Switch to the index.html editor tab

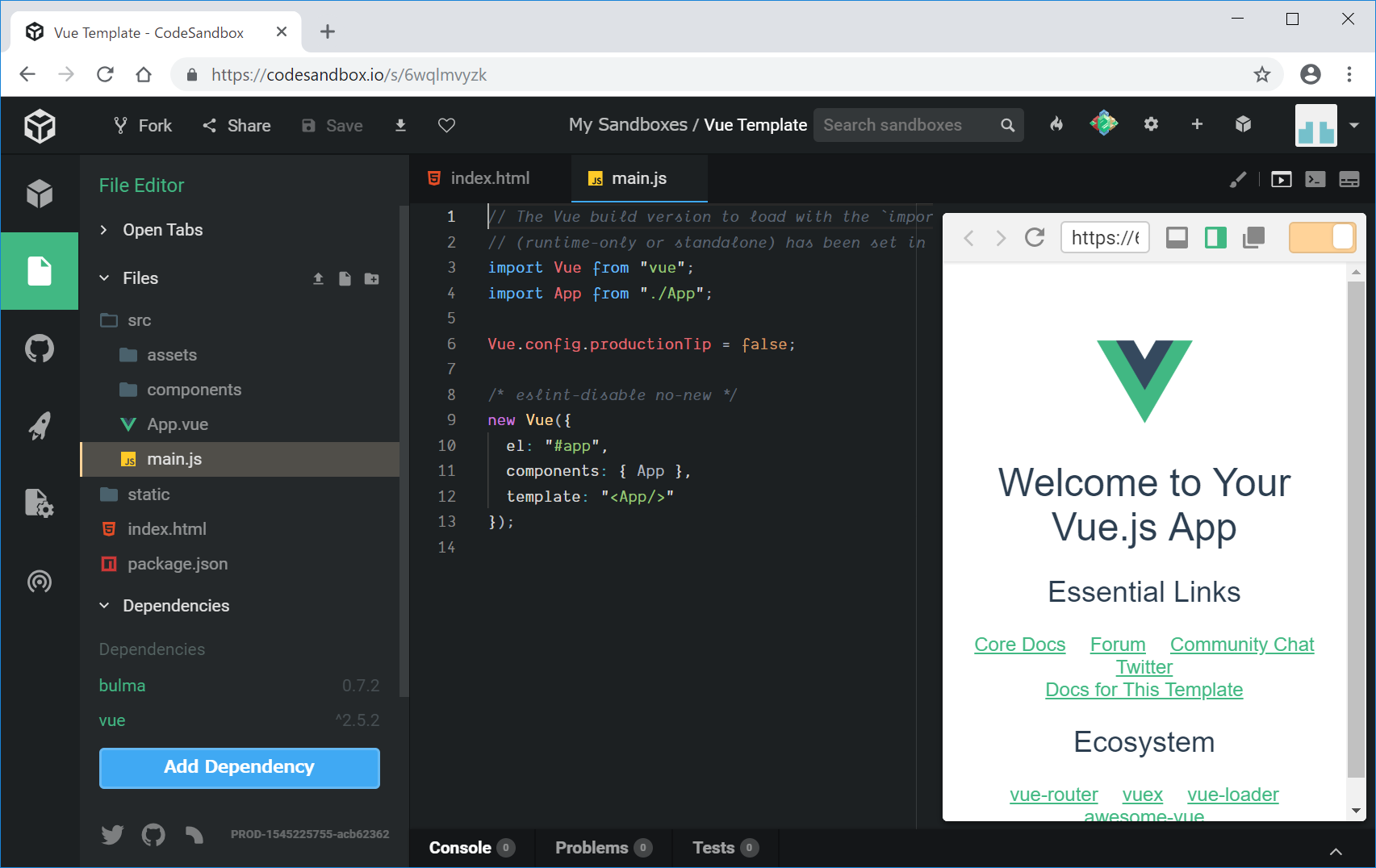(489, 178)
